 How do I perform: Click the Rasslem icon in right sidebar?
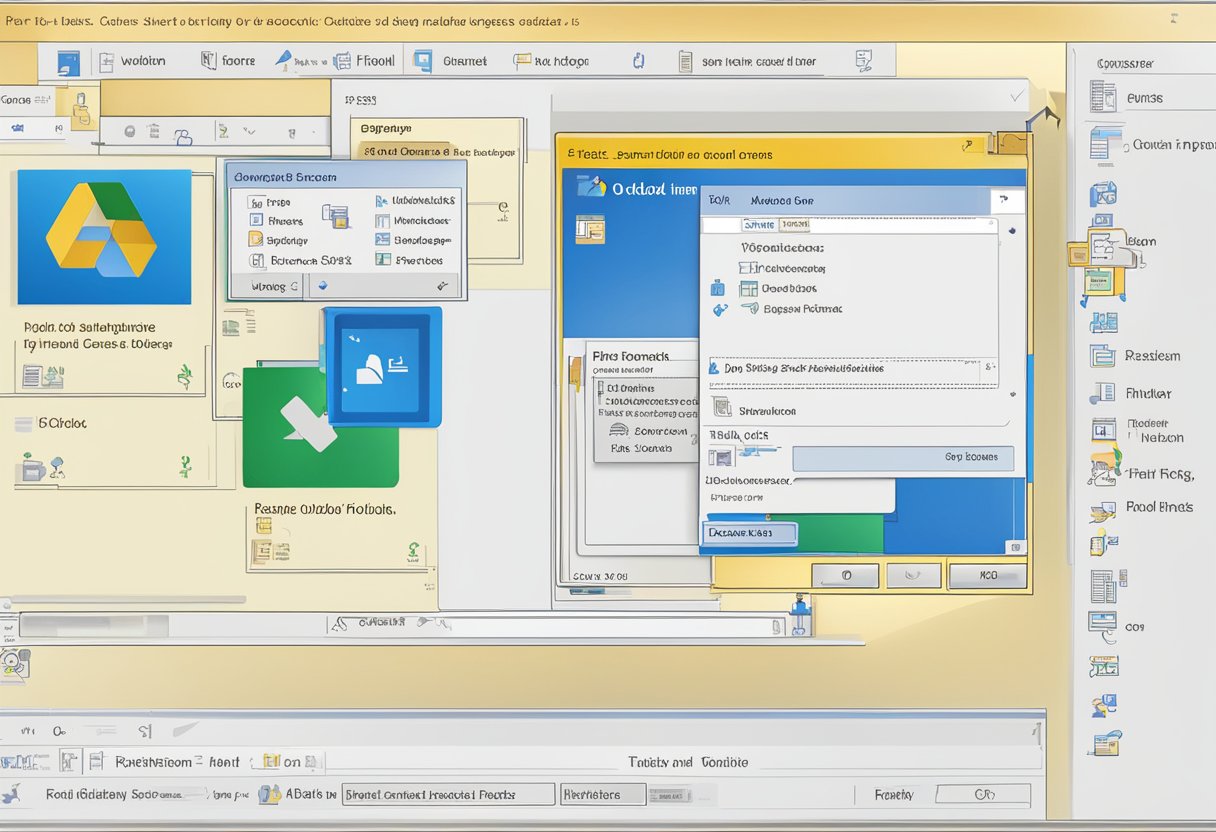1103,356
